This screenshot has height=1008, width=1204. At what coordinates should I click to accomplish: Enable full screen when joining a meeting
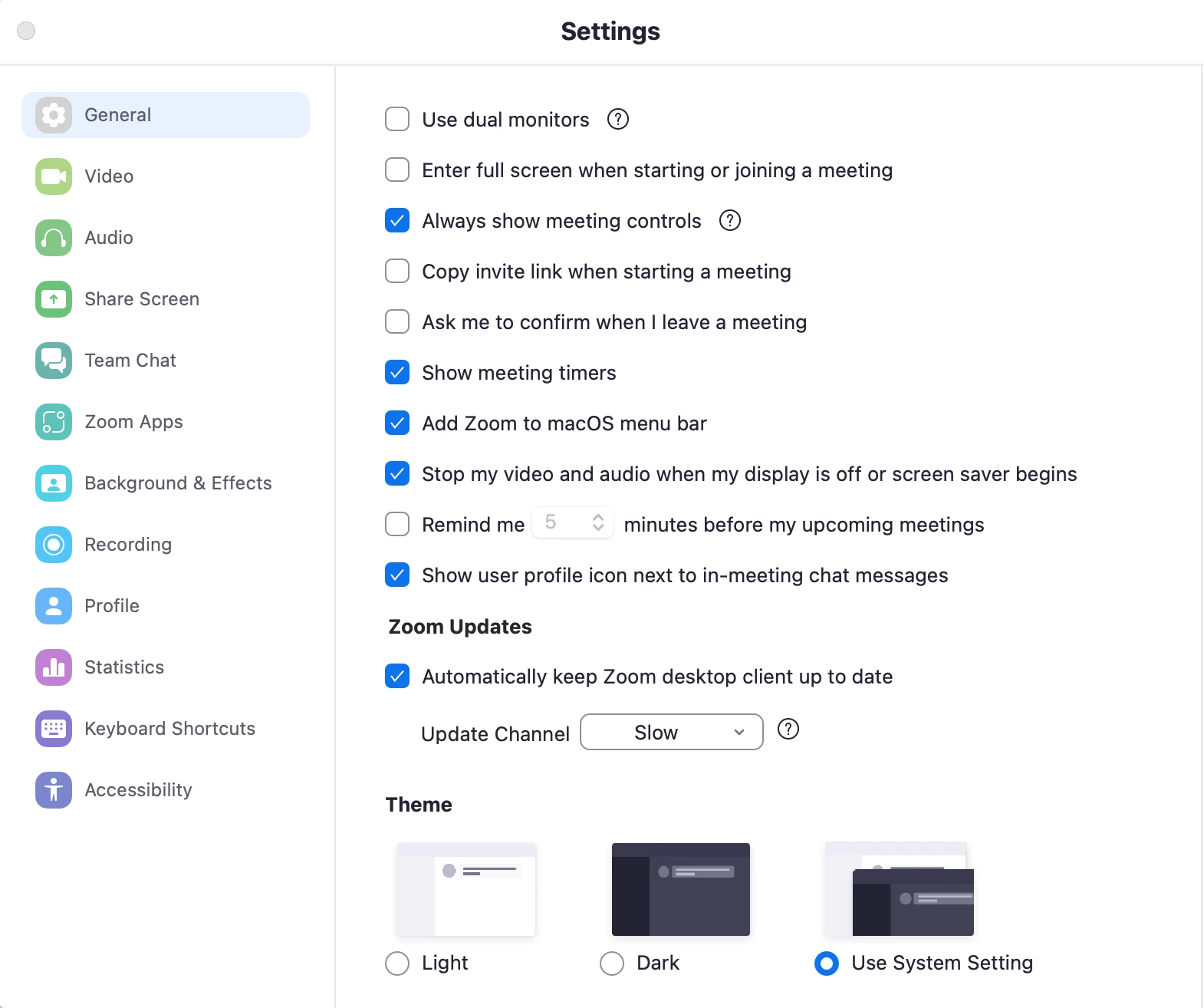[397, 170]
